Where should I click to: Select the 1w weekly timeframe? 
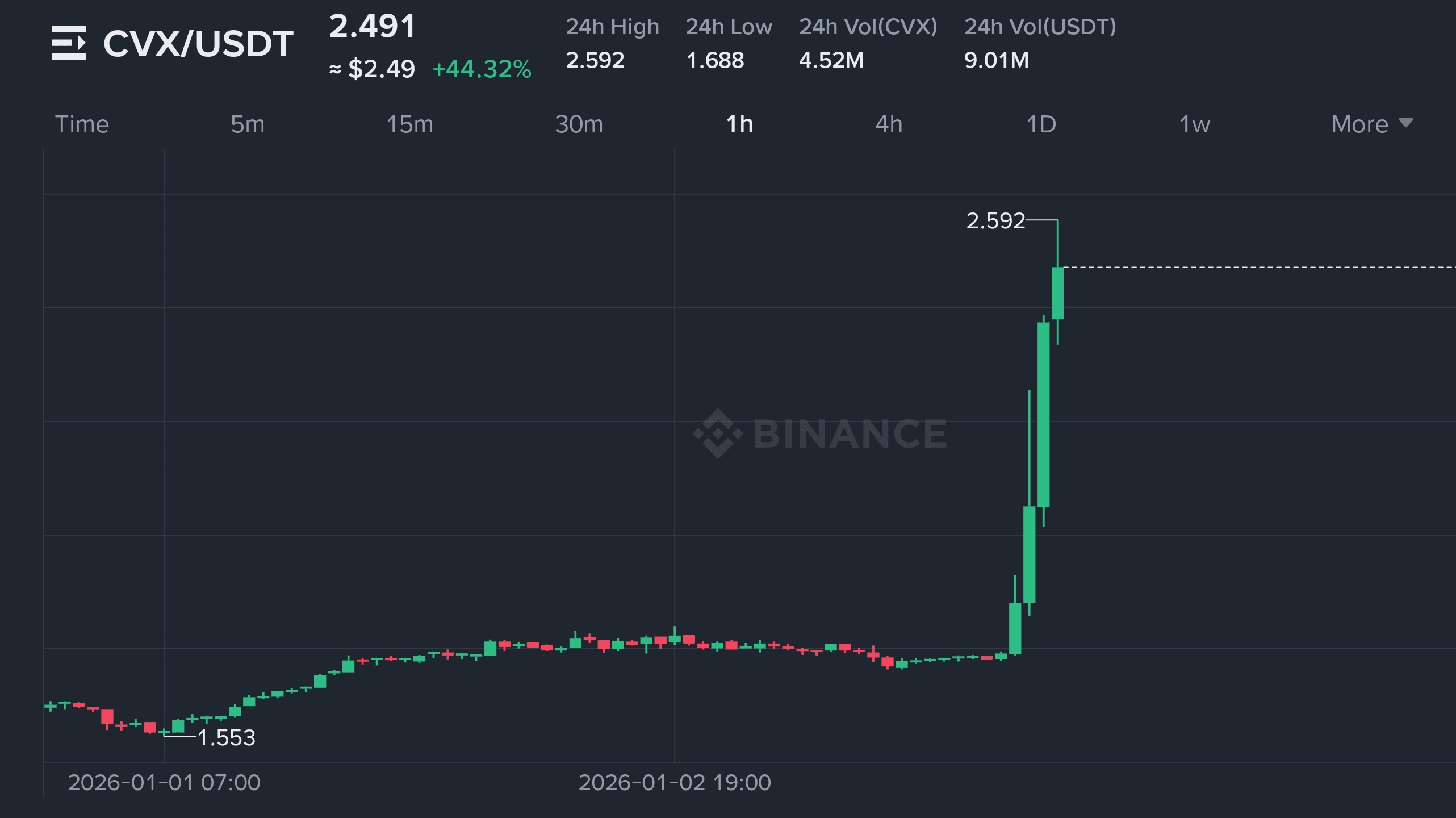click(x=1193, y=124)
